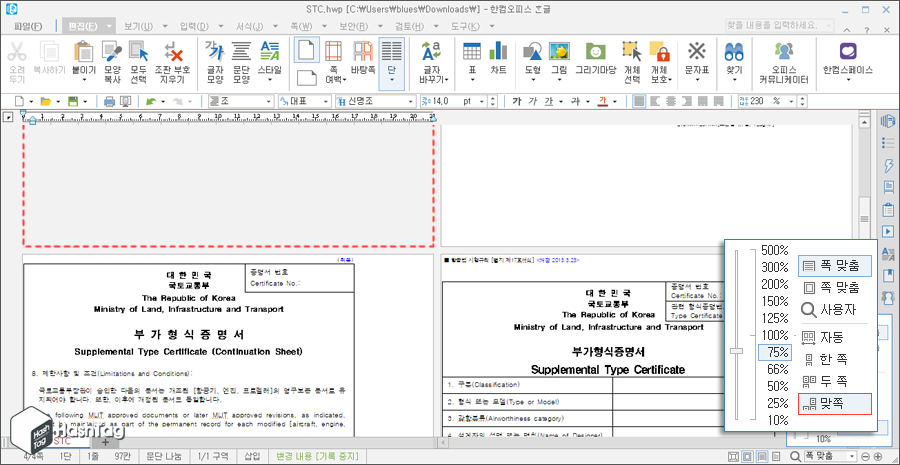Click the print icon in quick toolbar

pyautogui.click(x=109, y=102)
